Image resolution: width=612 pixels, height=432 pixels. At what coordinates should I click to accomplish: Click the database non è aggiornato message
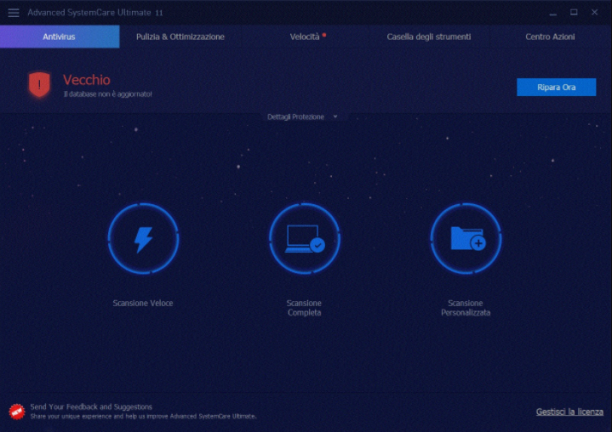(108, 94)
